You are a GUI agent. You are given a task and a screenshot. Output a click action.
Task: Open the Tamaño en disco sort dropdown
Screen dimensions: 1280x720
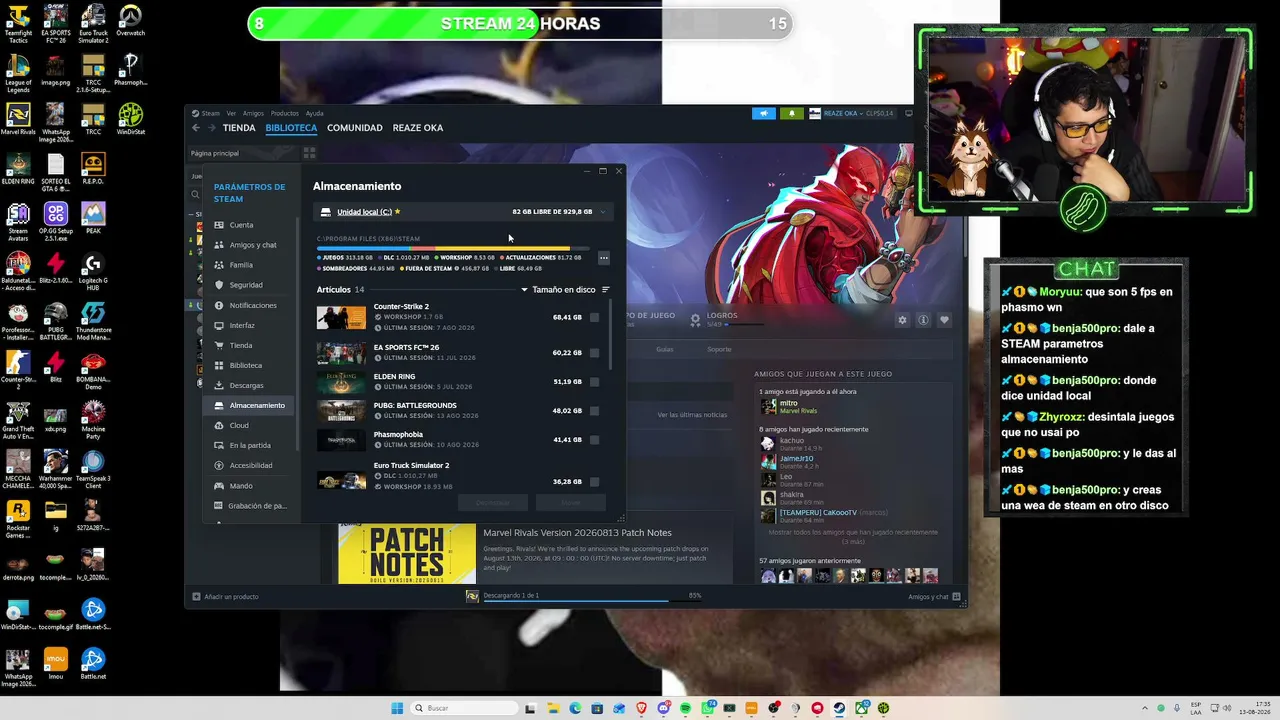[558, 290]
